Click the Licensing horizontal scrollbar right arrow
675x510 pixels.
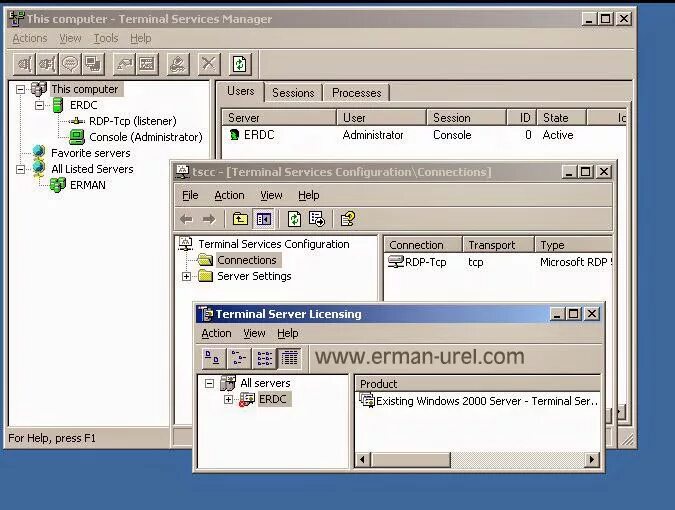pyautogui.click(x=592, y=460)
